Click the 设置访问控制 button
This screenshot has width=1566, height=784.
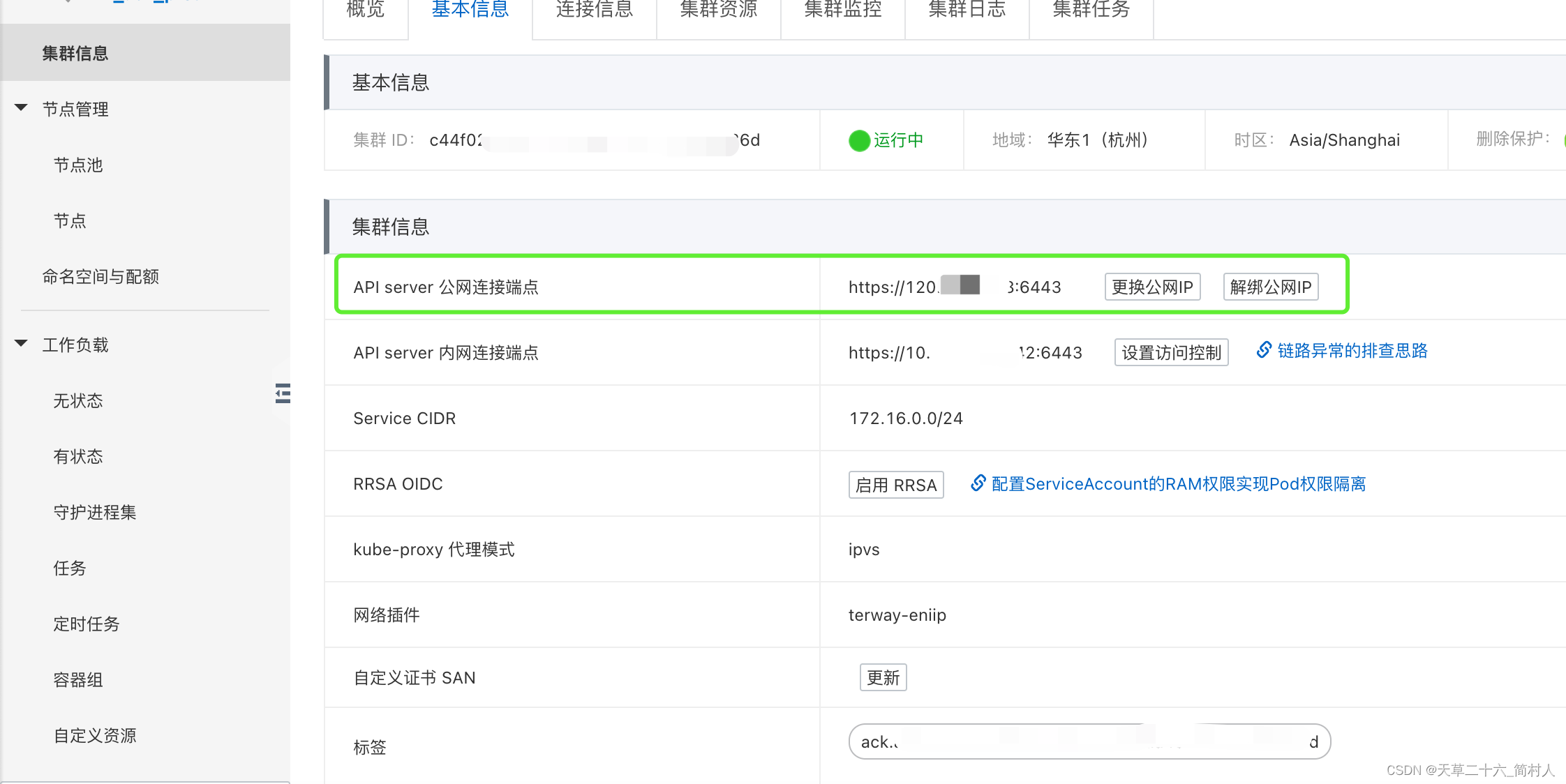point(1172,352)
